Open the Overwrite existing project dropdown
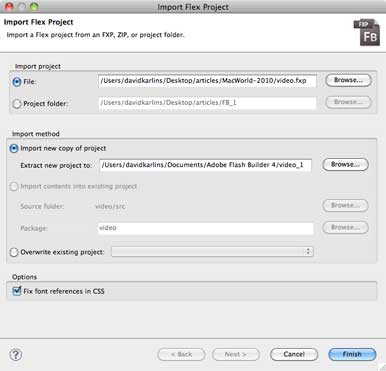The height and width of the screenshot is (371, 386). pos(212,252)
